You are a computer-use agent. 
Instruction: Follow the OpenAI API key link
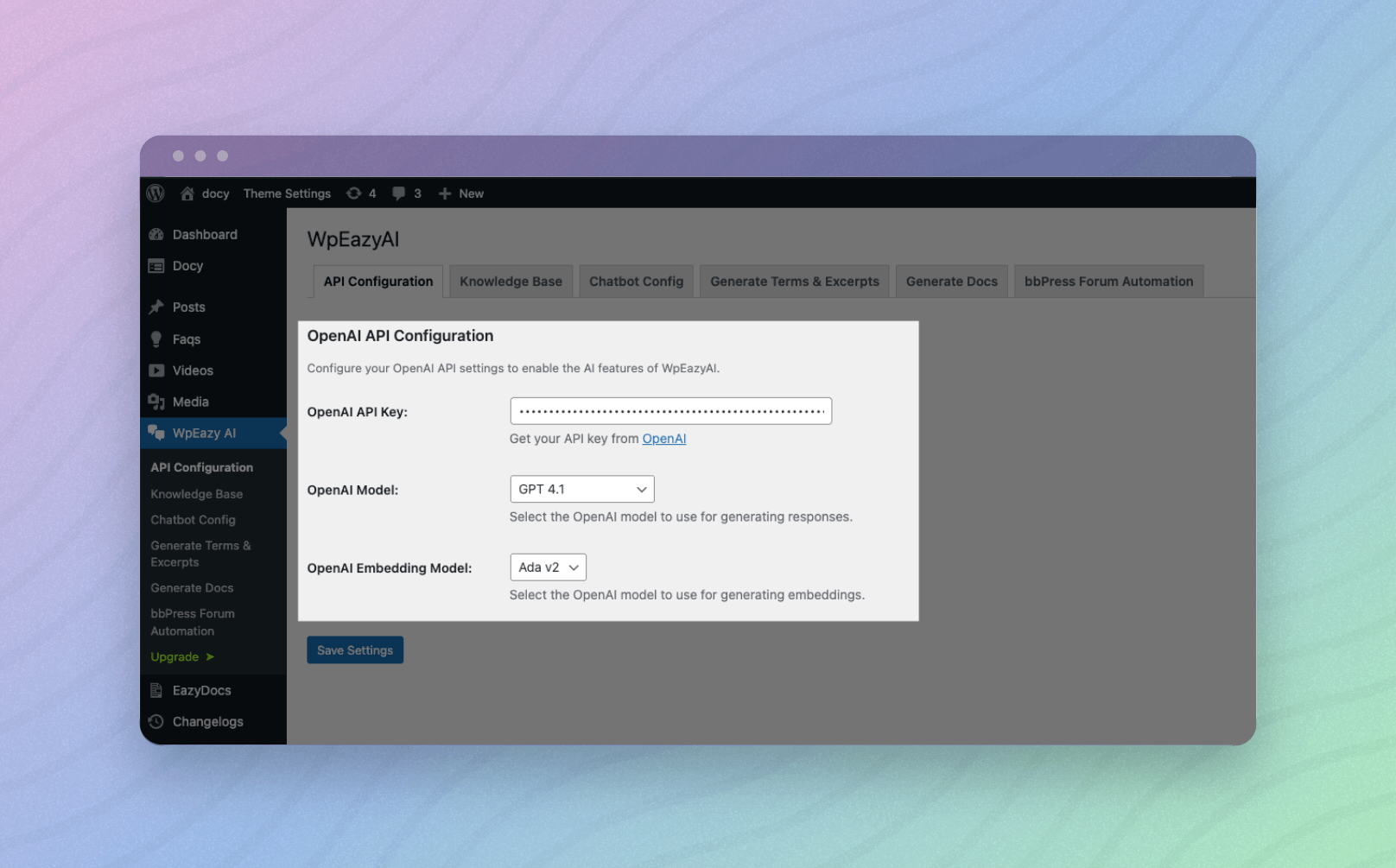[664, 439]
